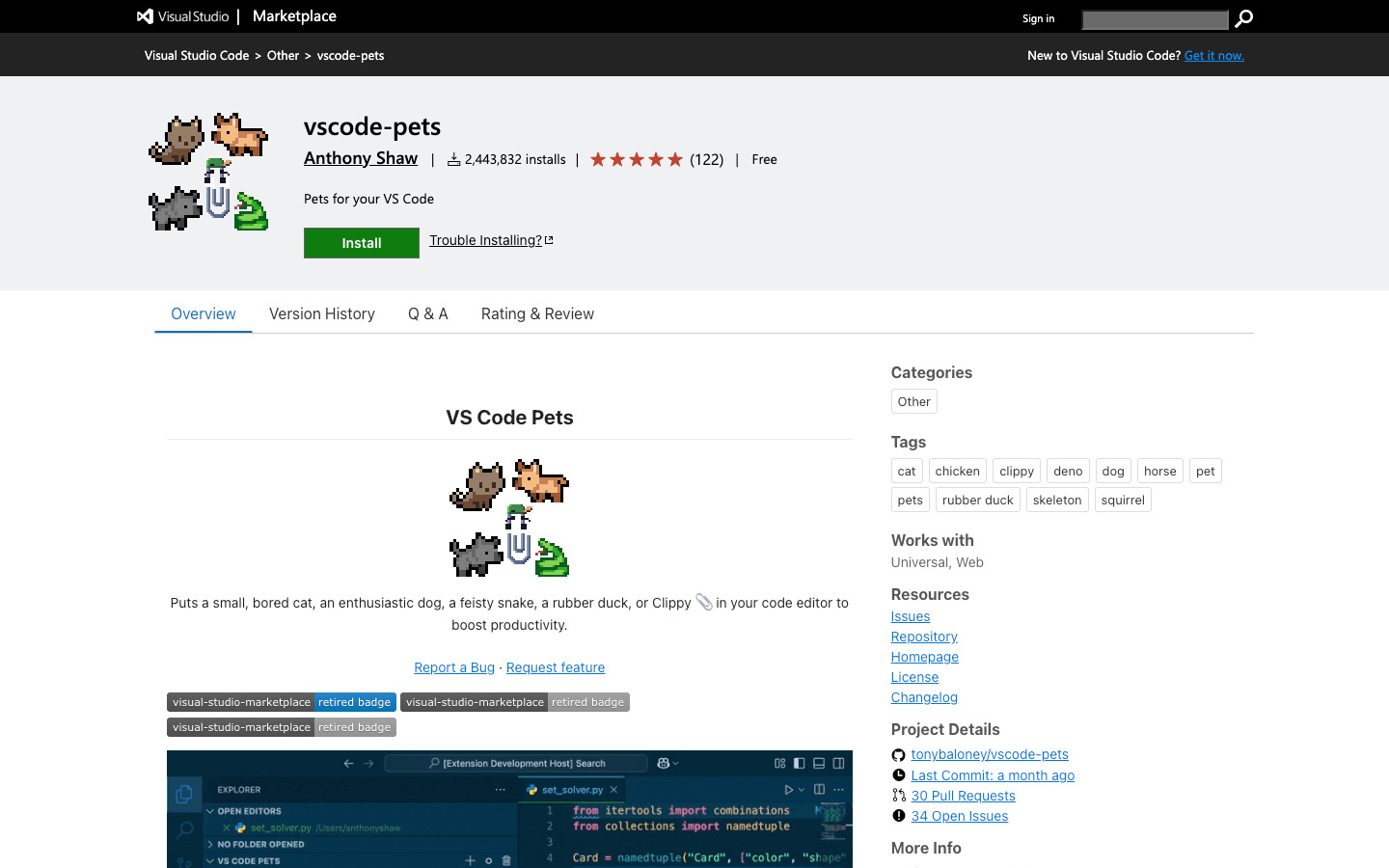Click the horse tag
The width and height of the screenshot is (1389, 868).
coord(1160,471)
